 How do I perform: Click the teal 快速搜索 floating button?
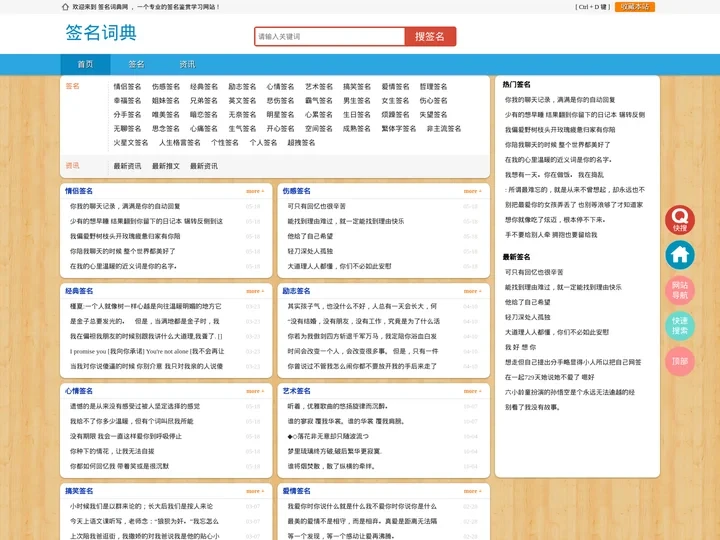pos(680,326)
